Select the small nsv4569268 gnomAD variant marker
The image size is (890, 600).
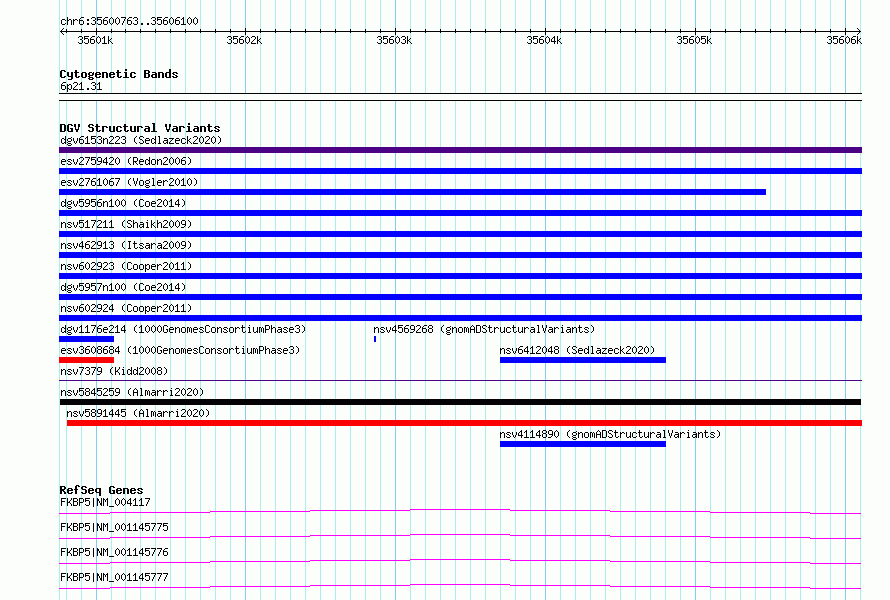point(375,339)
